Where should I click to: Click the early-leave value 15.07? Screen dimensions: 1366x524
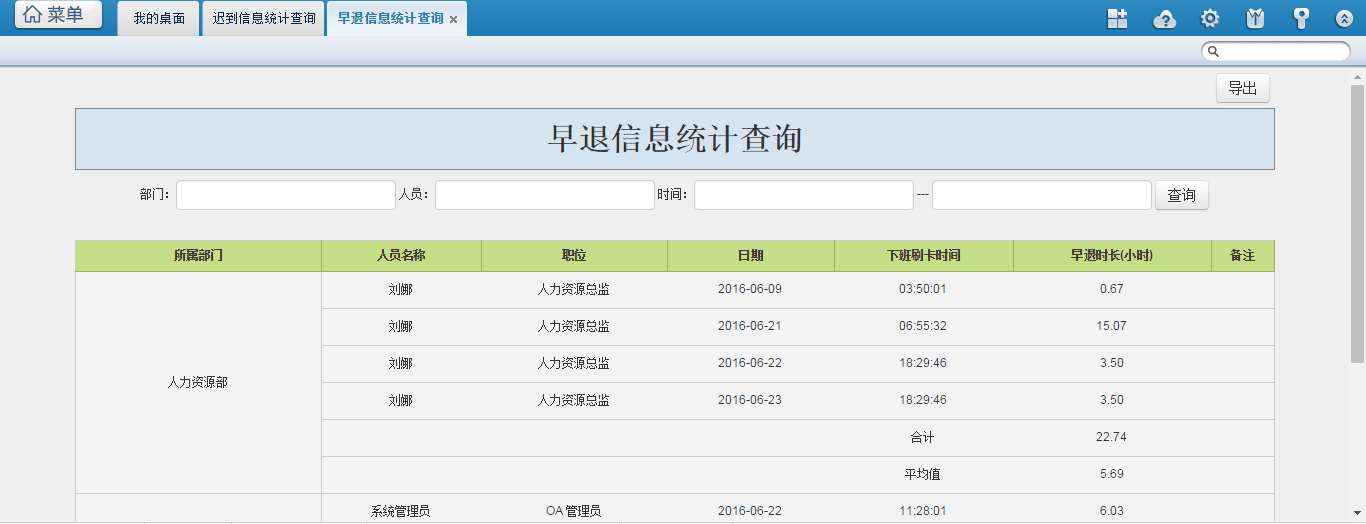point(1112,326)
